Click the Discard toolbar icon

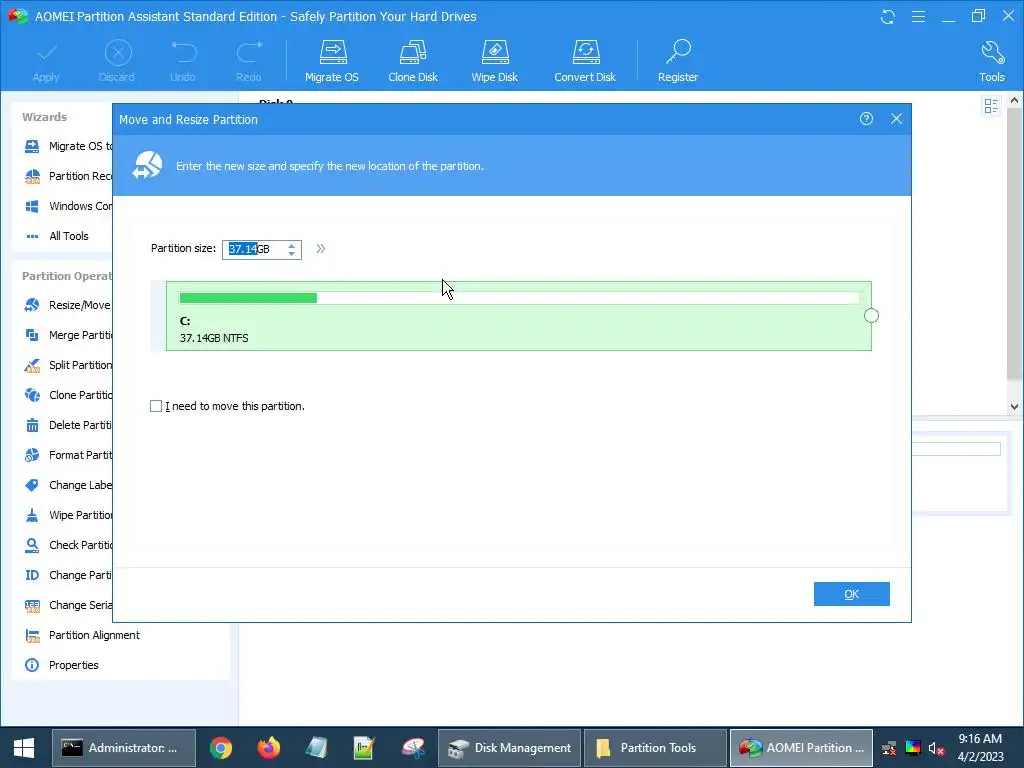tap(118, 61)
